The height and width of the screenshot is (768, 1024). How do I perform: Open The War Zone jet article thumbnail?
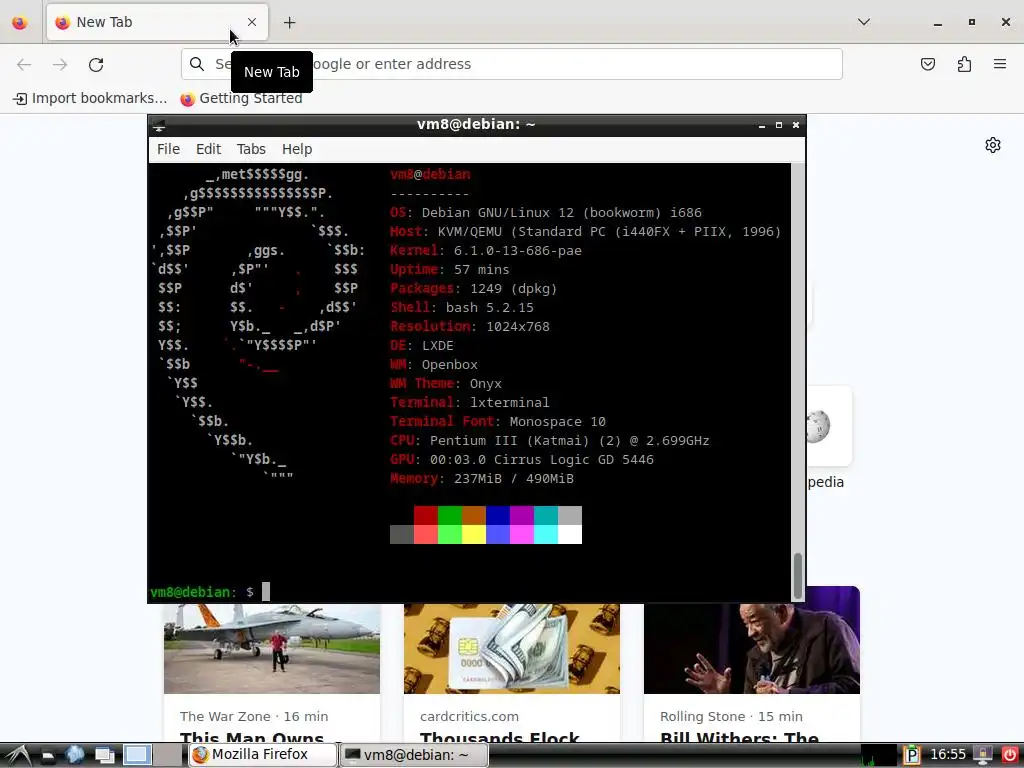(272, 648)
